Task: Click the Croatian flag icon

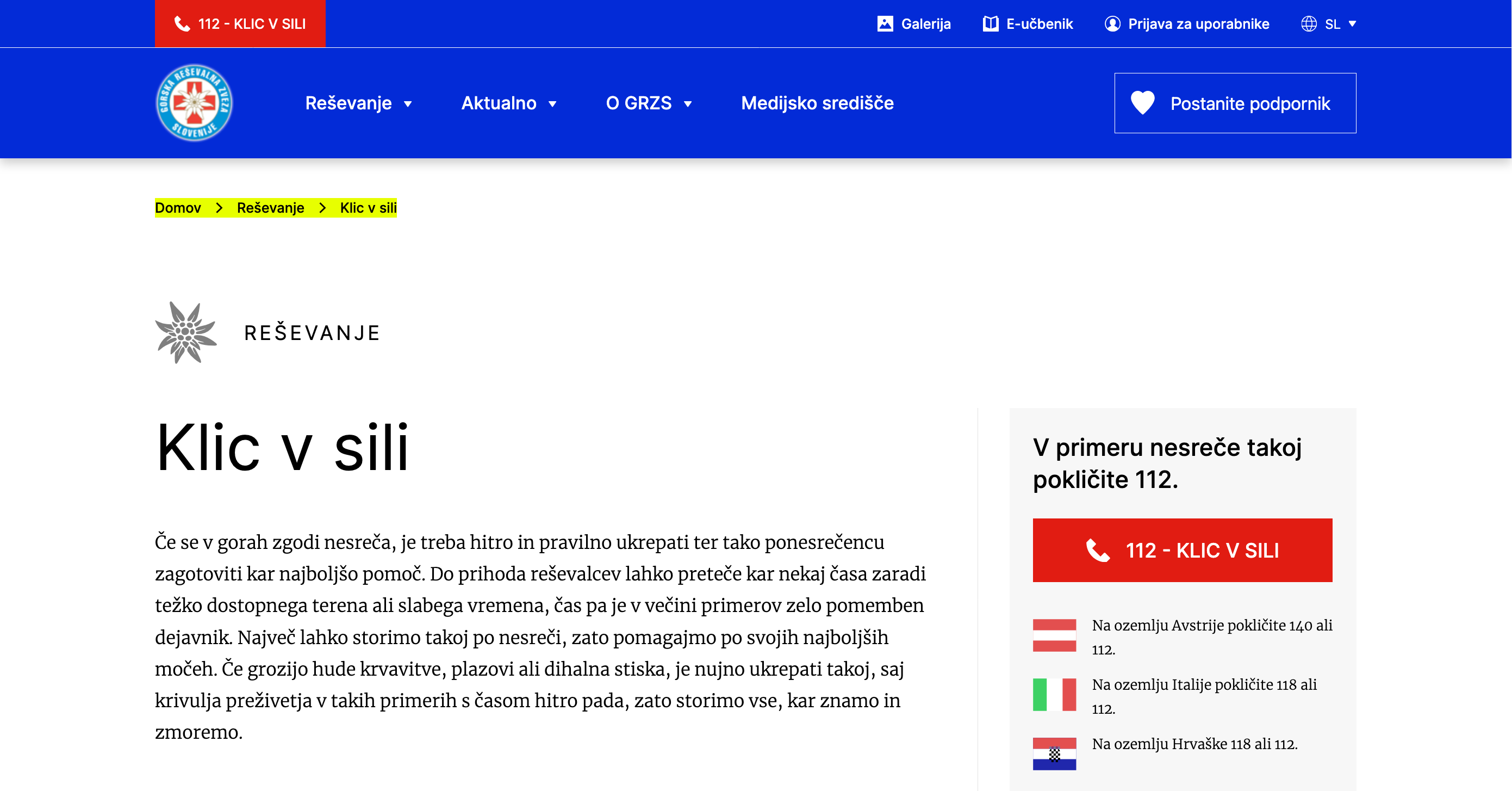Action: (x=1054, y=753)
